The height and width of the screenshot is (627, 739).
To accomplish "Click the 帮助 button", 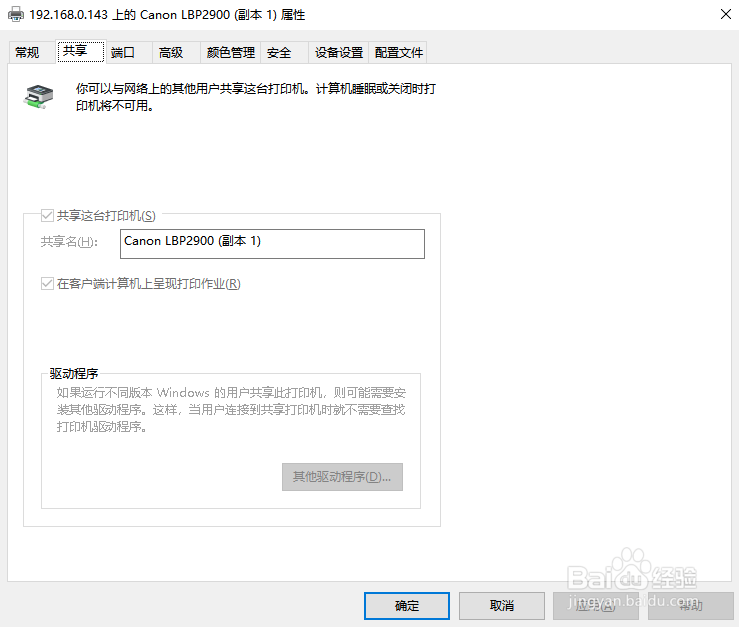I will pos(691,606).
